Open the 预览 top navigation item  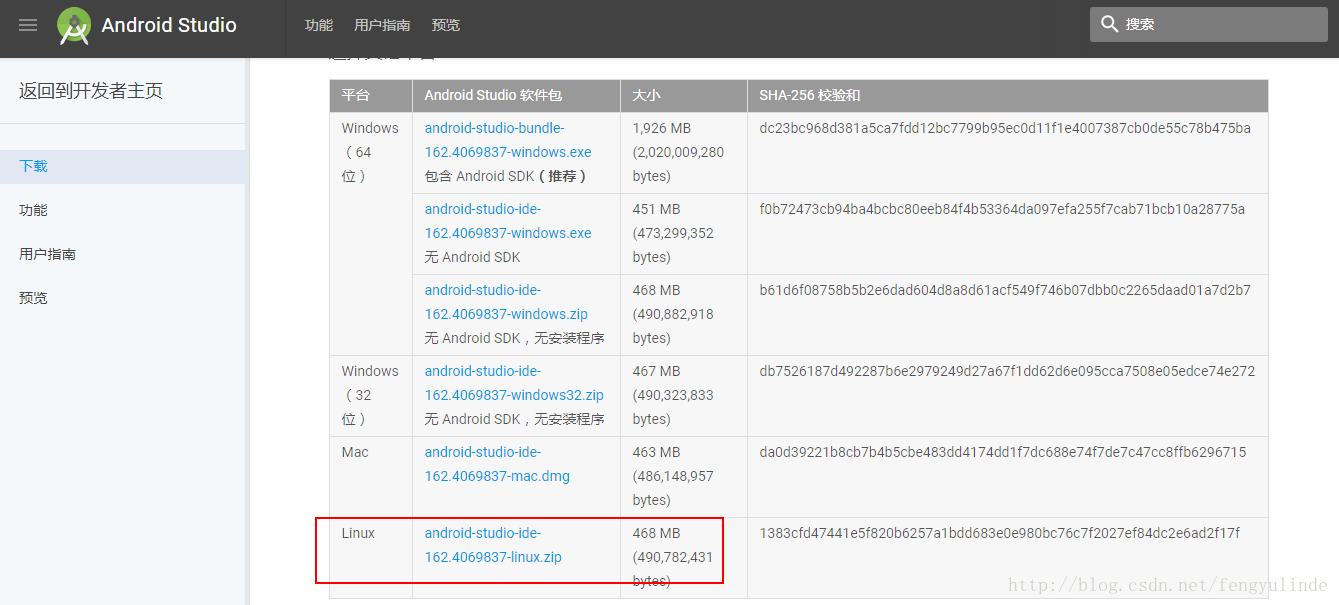click(446, 25)
